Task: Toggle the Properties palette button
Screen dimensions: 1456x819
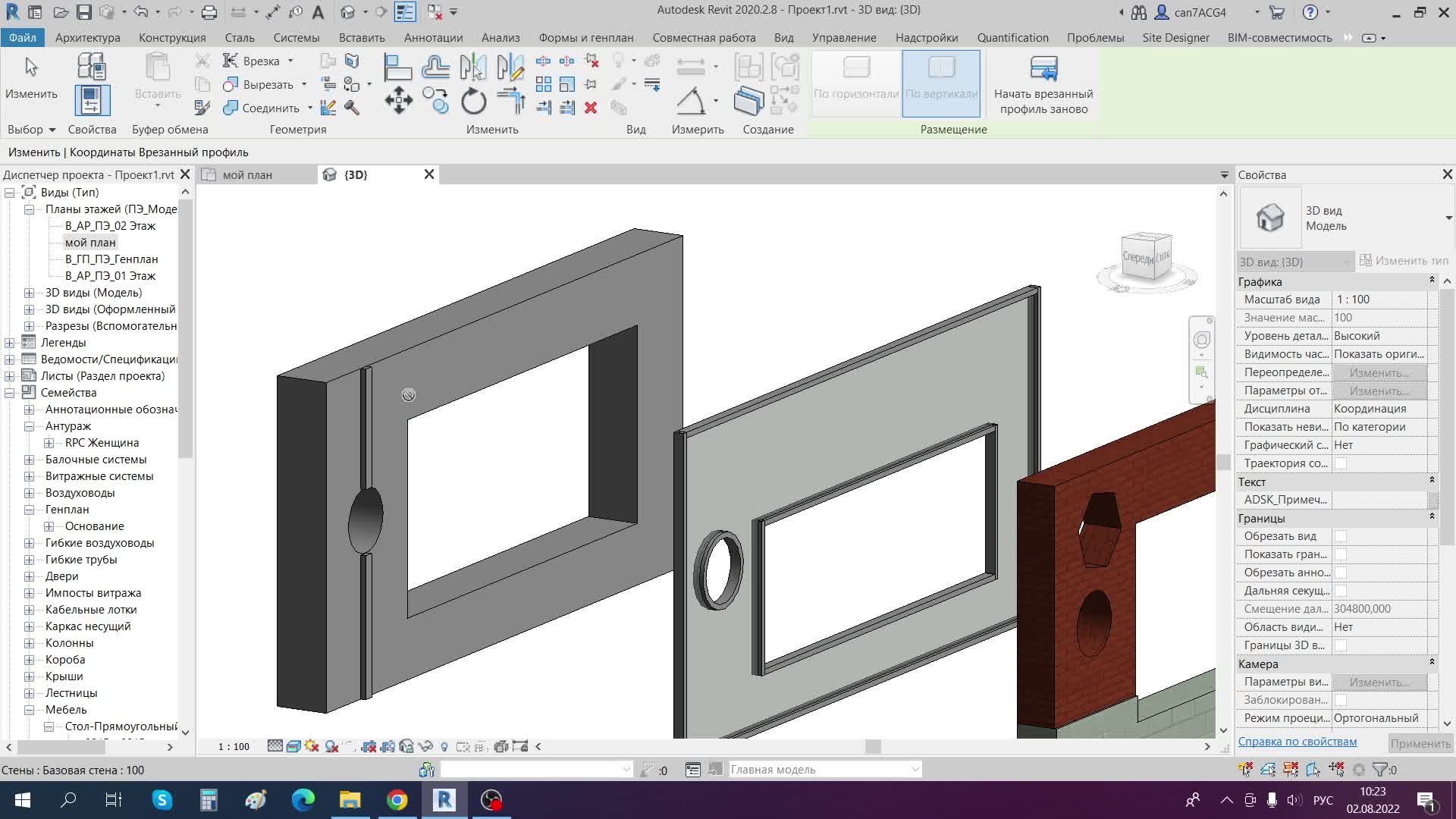Action: 92,100
